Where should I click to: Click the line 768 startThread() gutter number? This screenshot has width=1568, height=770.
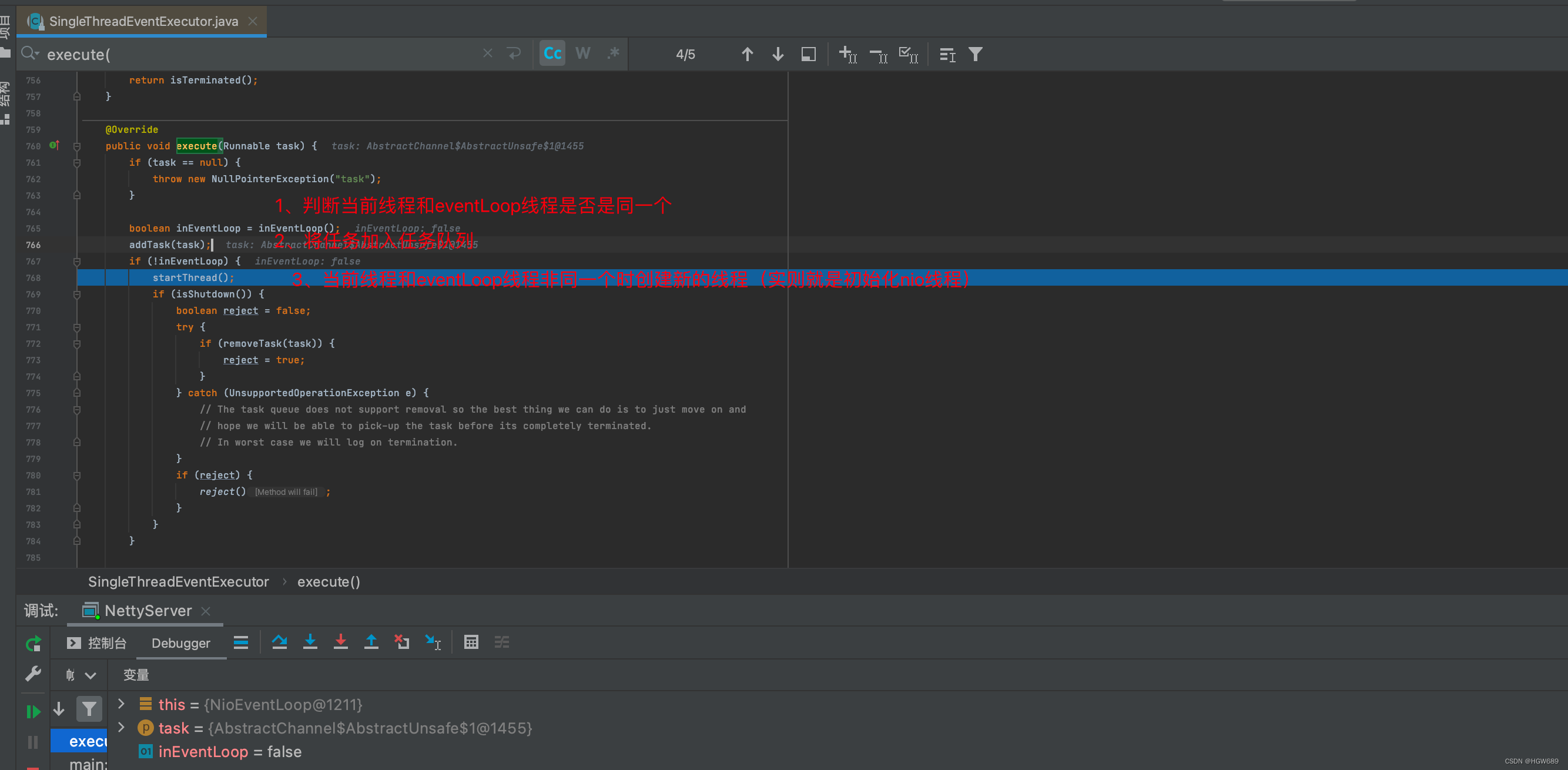point(33,277)
